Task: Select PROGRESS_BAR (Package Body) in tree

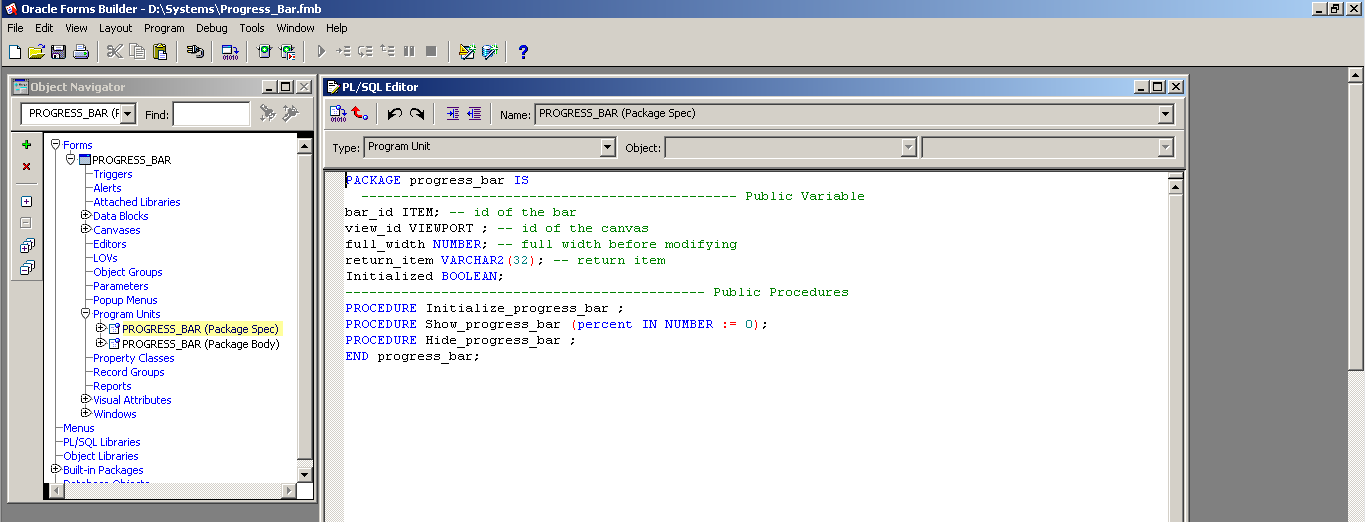Action: pos(201,344)
